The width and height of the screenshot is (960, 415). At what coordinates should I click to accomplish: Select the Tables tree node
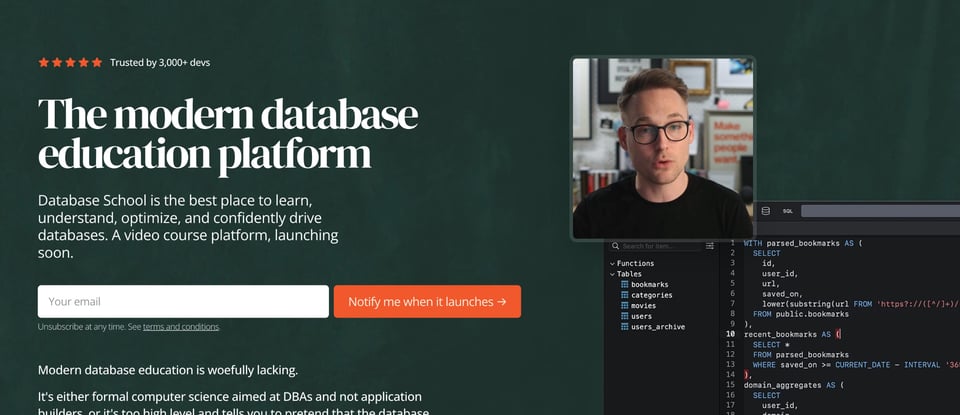pos(629,274)
